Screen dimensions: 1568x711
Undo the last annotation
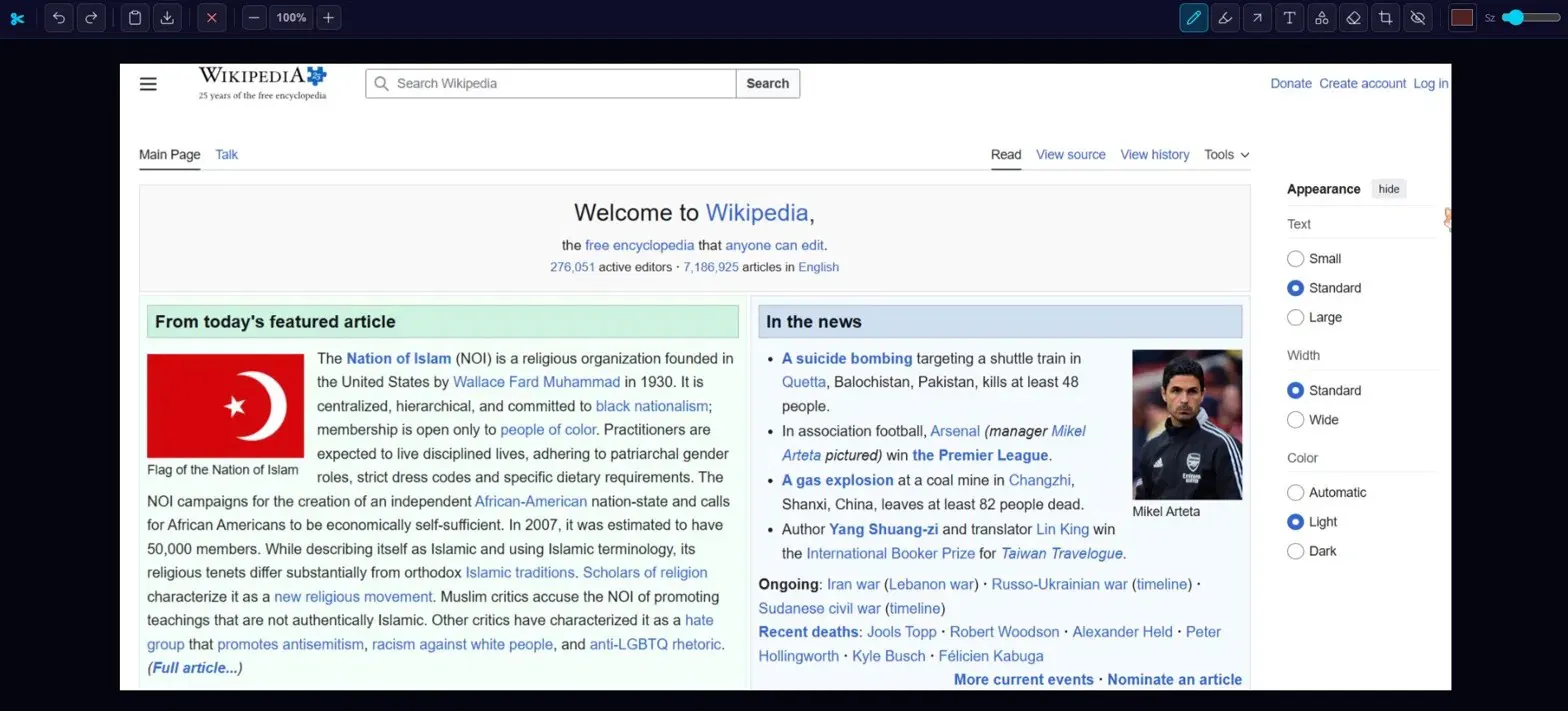59,18
